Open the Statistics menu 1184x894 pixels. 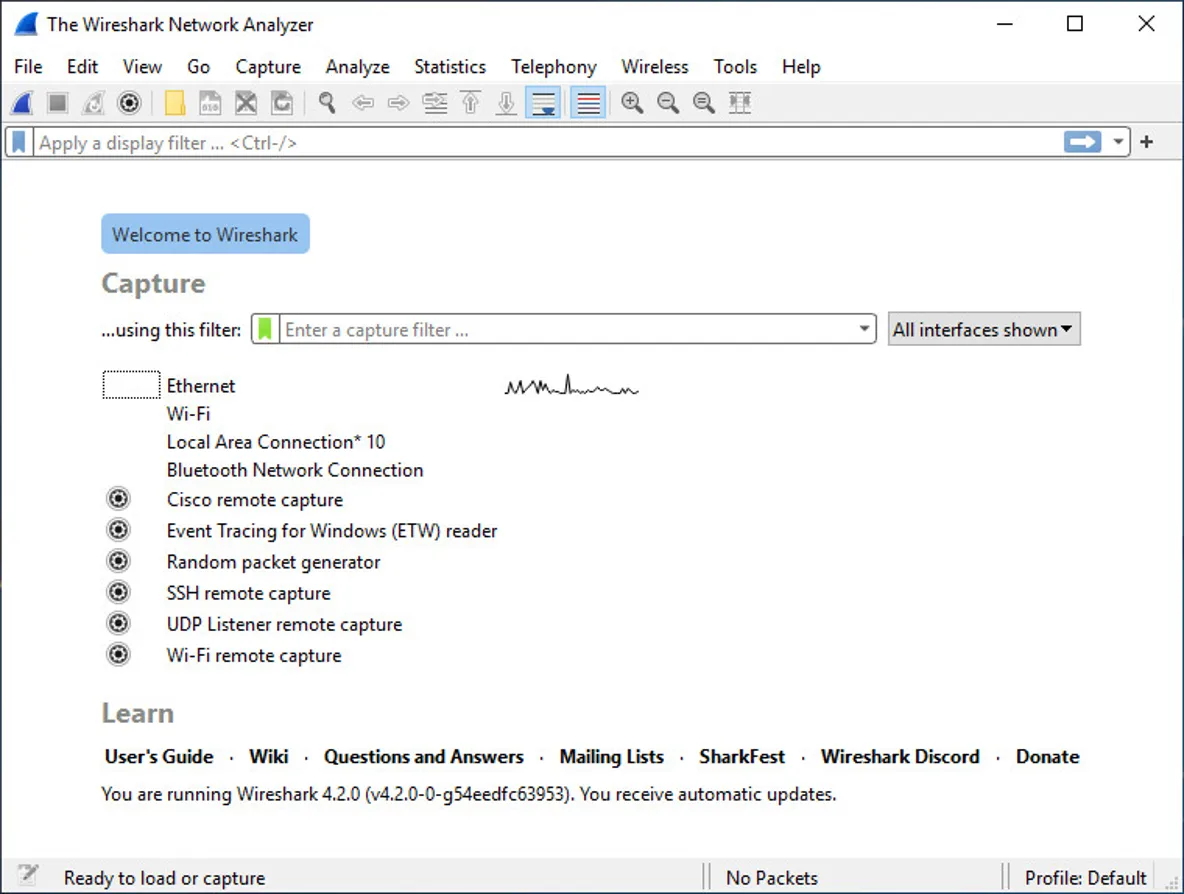[450, 67]
